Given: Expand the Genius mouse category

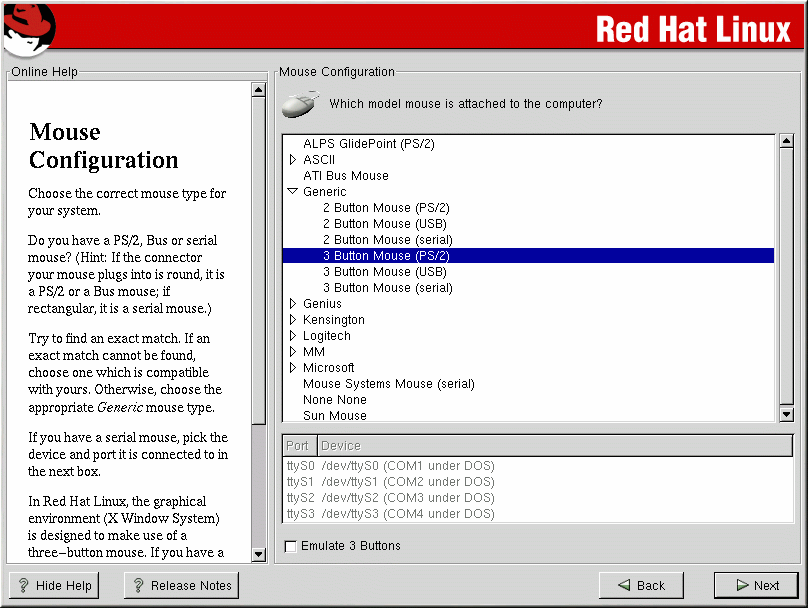Looking at the screenshot, I should point(293,304).
